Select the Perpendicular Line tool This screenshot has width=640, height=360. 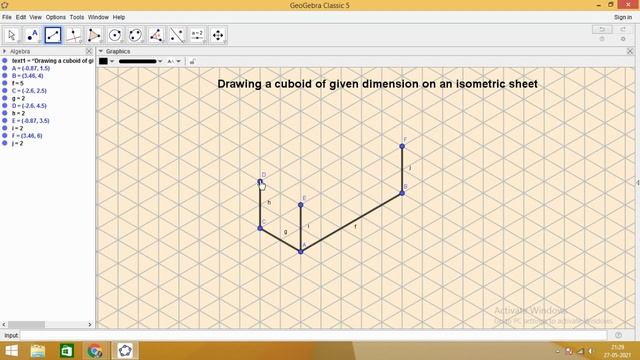pos(73,35)
